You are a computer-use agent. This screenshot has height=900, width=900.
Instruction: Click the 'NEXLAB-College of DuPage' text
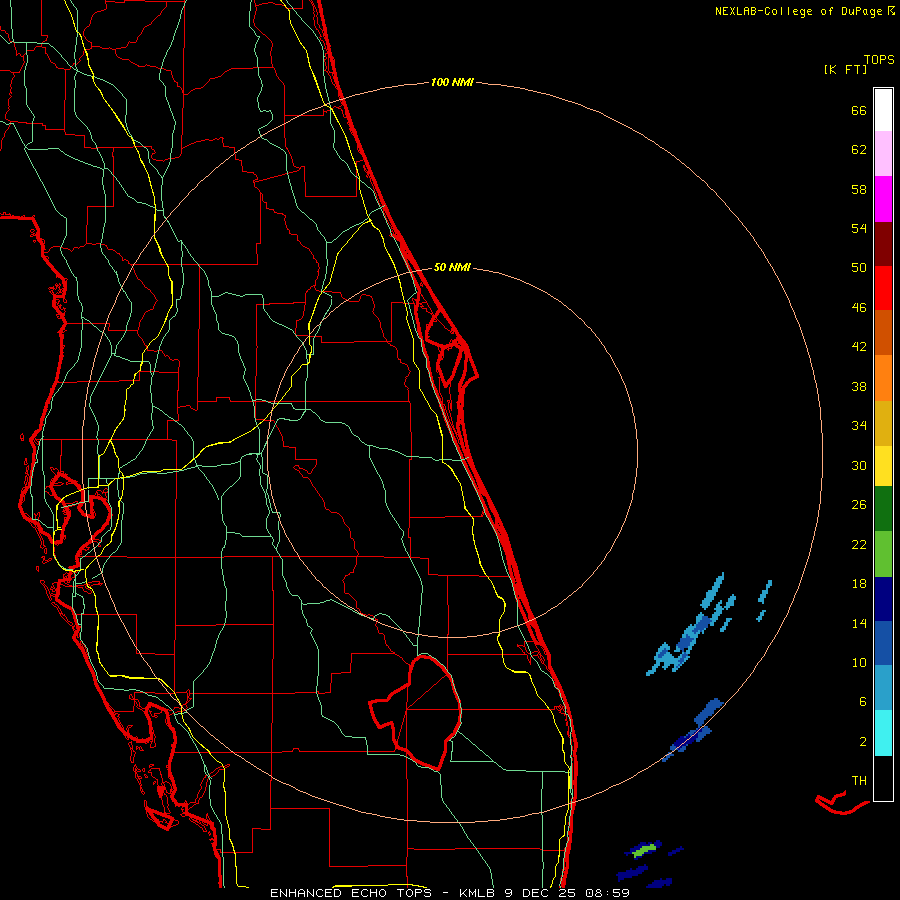point(800,11)
